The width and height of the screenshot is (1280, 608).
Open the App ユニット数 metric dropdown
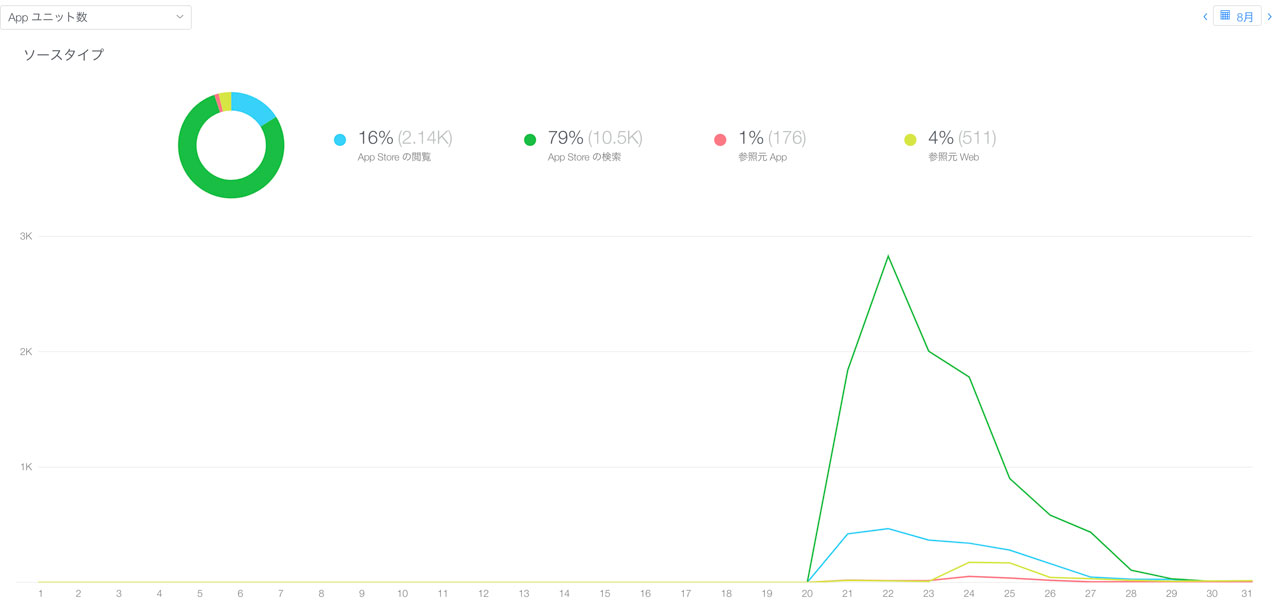click(96, 17)
